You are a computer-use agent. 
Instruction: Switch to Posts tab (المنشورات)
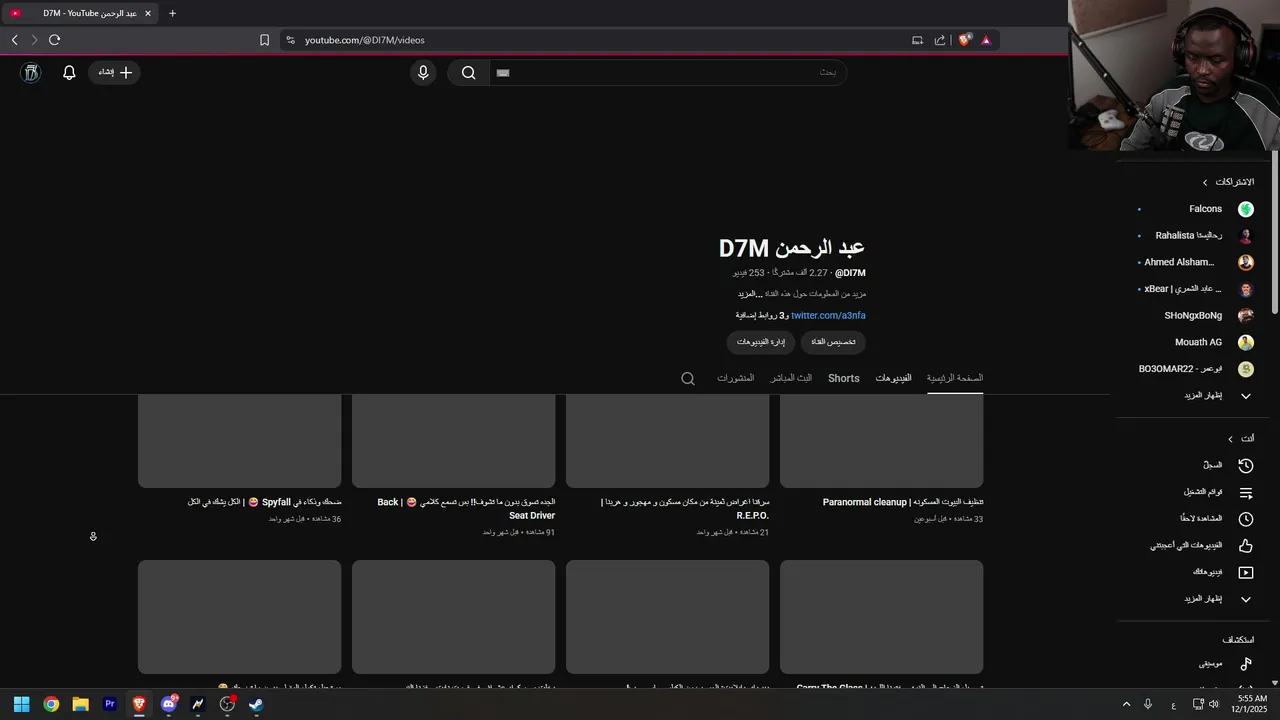click(735, 378)
